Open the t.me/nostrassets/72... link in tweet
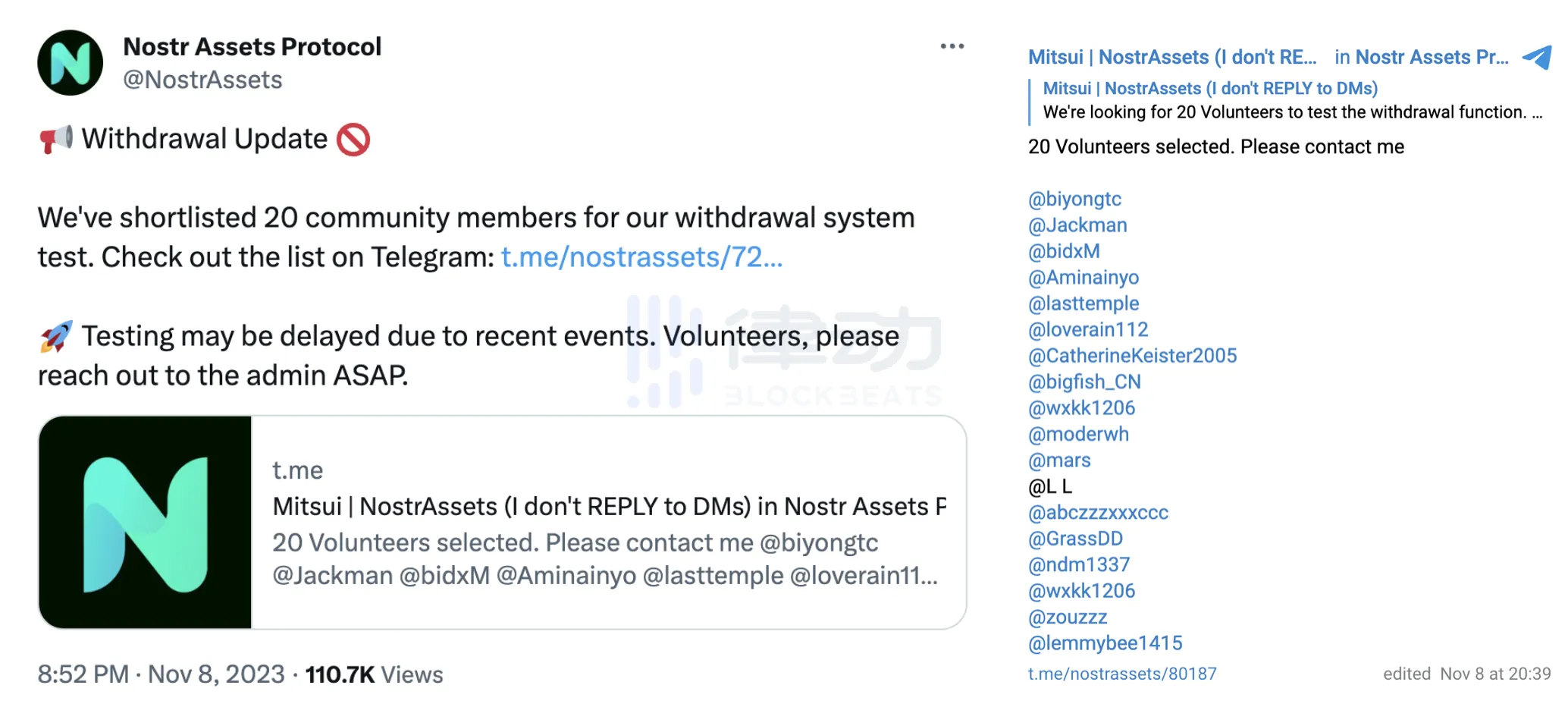The width and height of the screenshot is (1568, 704). [x=641, y=257]
